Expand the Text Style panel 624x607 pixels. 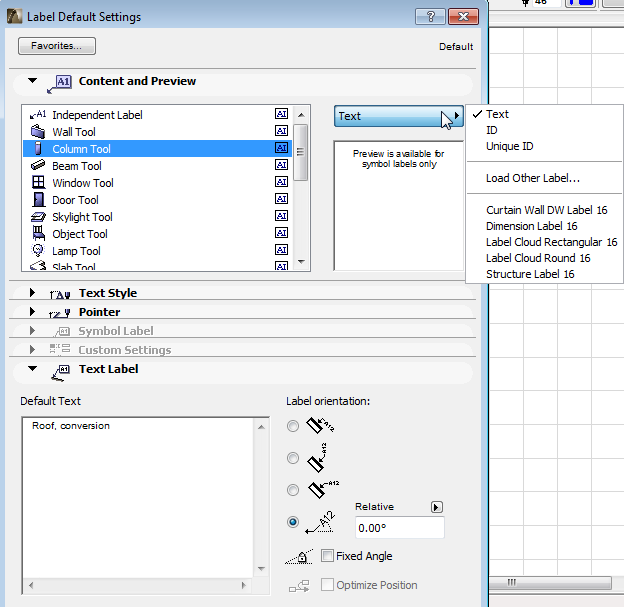coord(33,293)
